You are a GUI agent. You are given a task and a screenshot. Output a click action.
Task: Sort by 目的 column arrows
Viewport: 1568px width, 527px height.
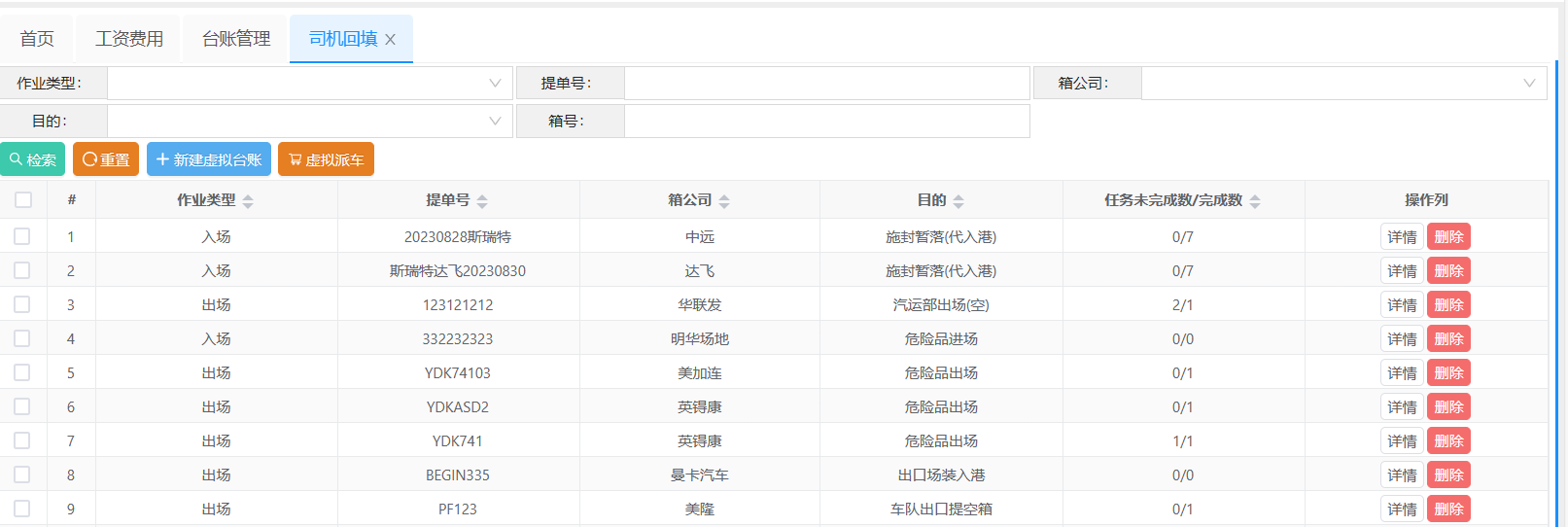coord(958,201)
